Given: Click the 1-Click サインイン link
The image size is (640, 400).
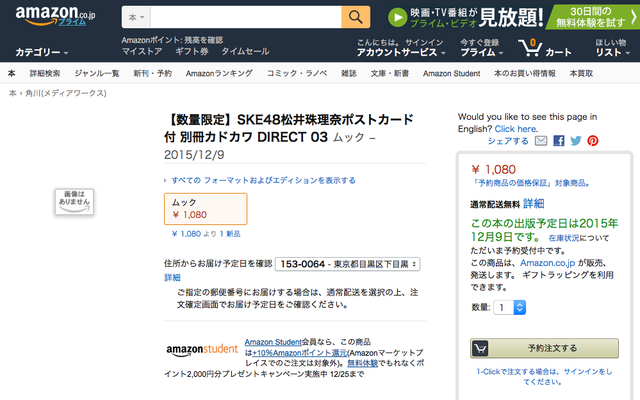Looking at the screenshot, I should [544, 376].
